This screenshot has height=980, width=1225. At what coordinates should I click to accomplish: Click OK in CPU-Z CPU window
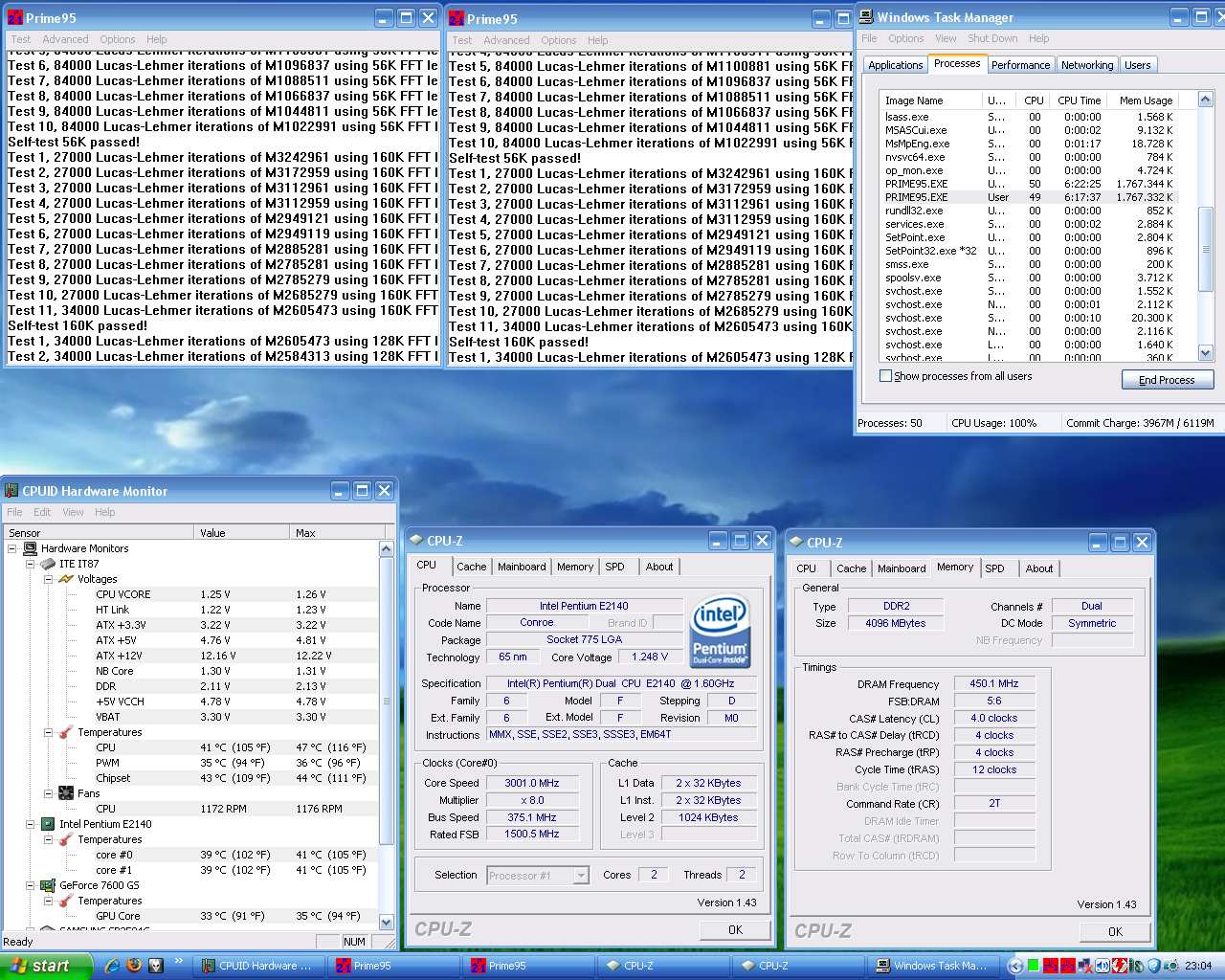[735, 929]
